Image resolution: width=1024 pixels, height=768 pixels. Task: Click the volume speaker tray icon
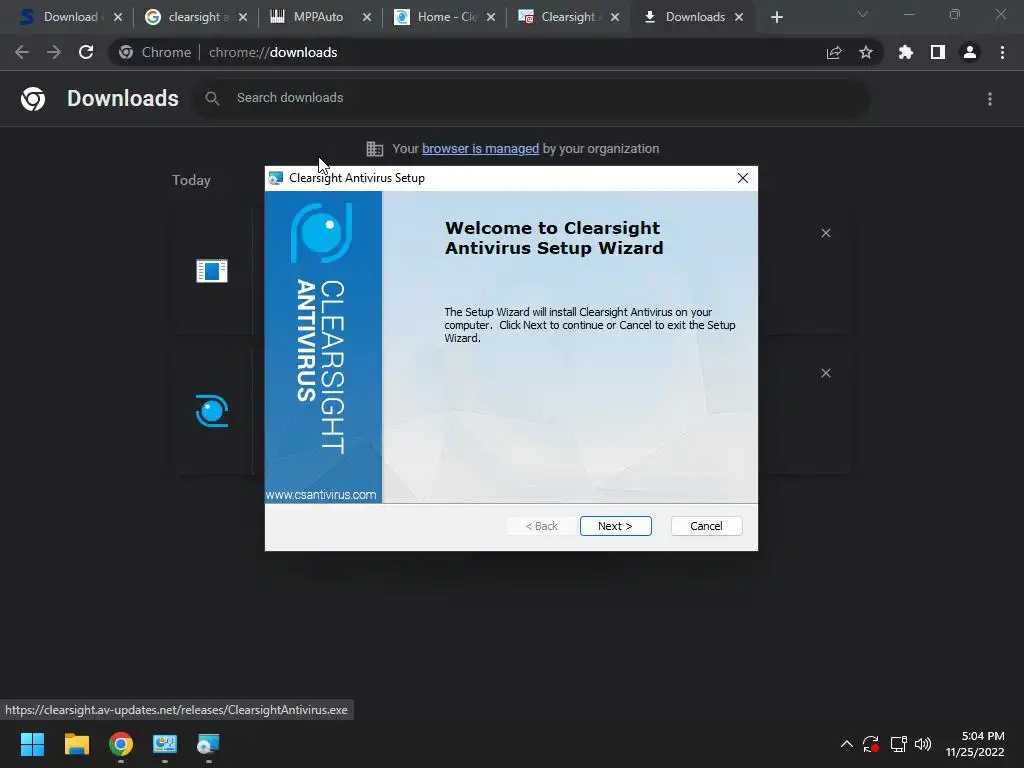point(923,744)
